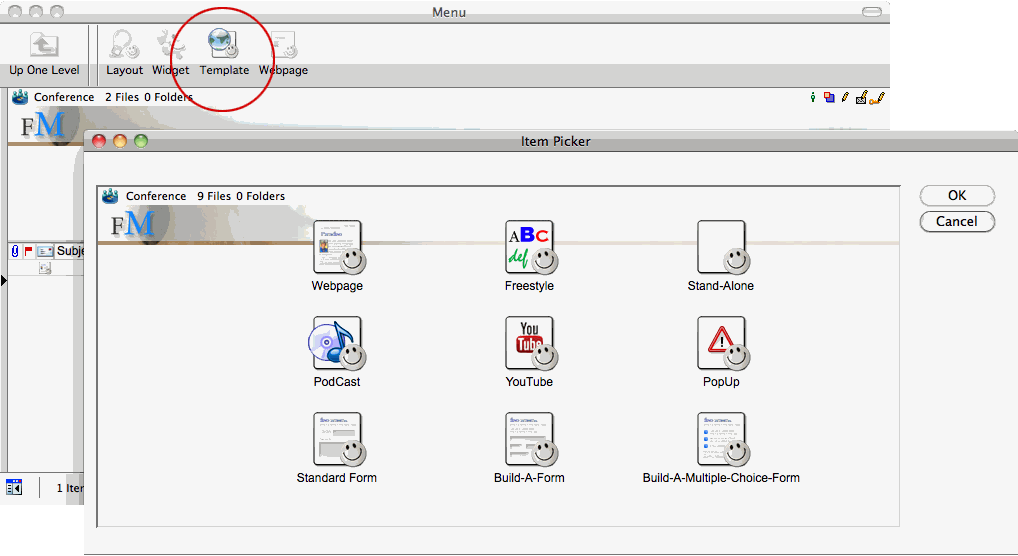This screenshot has width=1018, height=556.
Task: Click the red flag column header
Action: click(x=28, y=251)
